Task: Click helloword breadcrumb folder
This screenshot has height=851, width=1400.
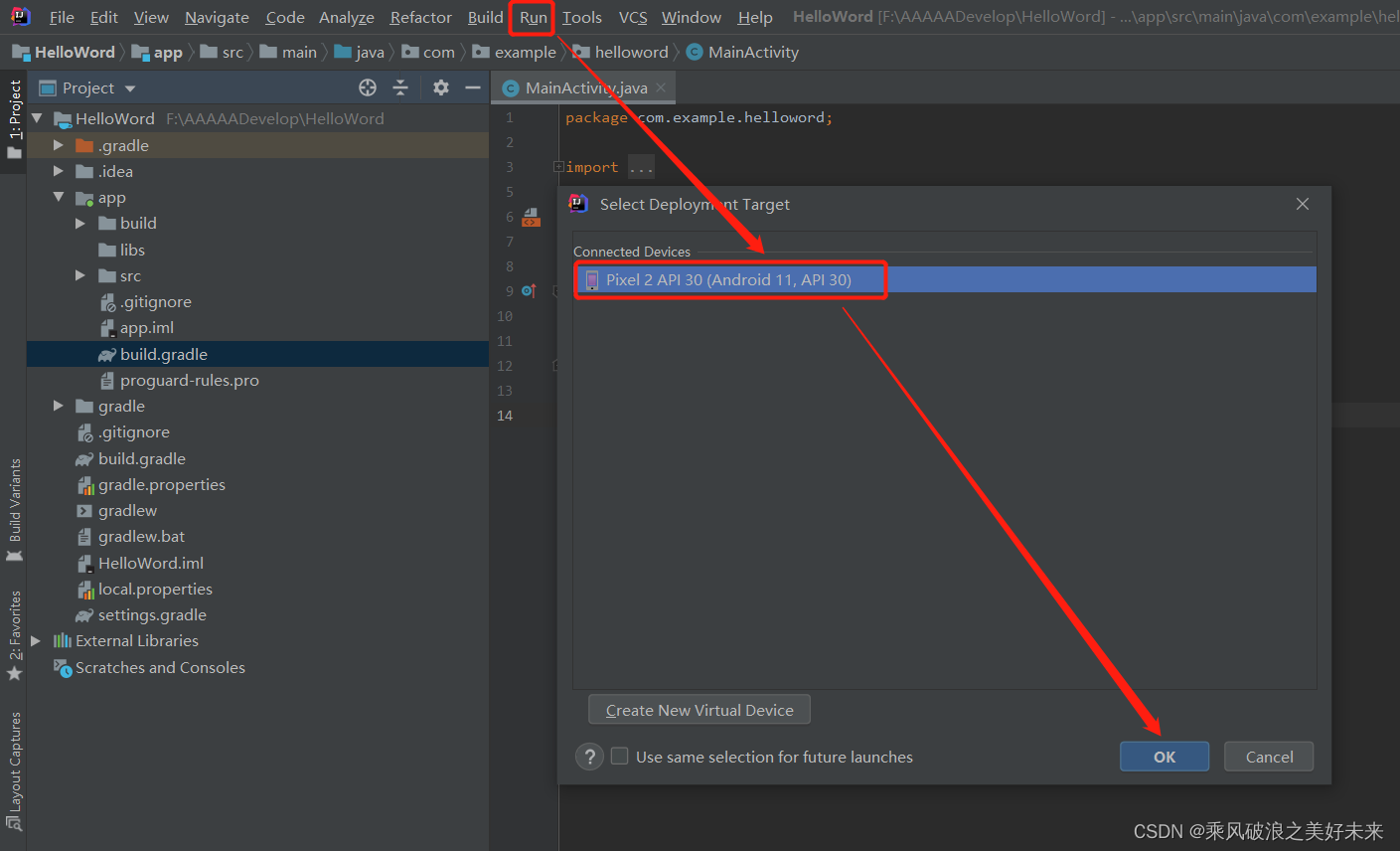Action: [x=620, y=52]
